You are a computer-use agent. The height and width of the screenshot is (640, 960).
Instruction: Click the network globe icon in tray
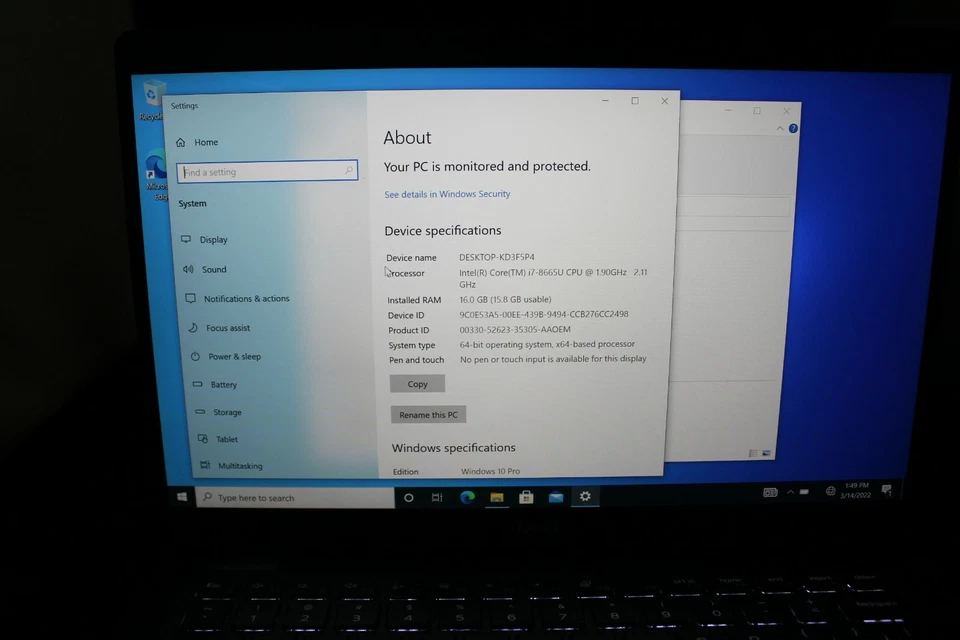point(830,491)
